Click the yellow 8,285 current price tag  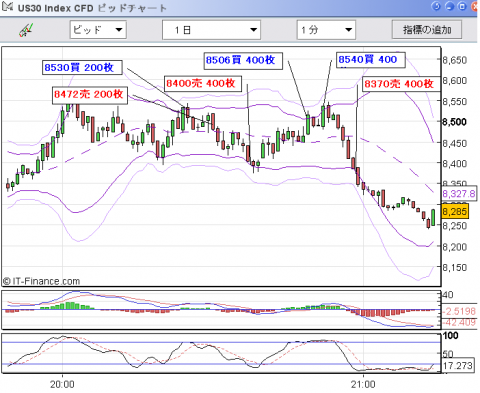tap(455, 211)
